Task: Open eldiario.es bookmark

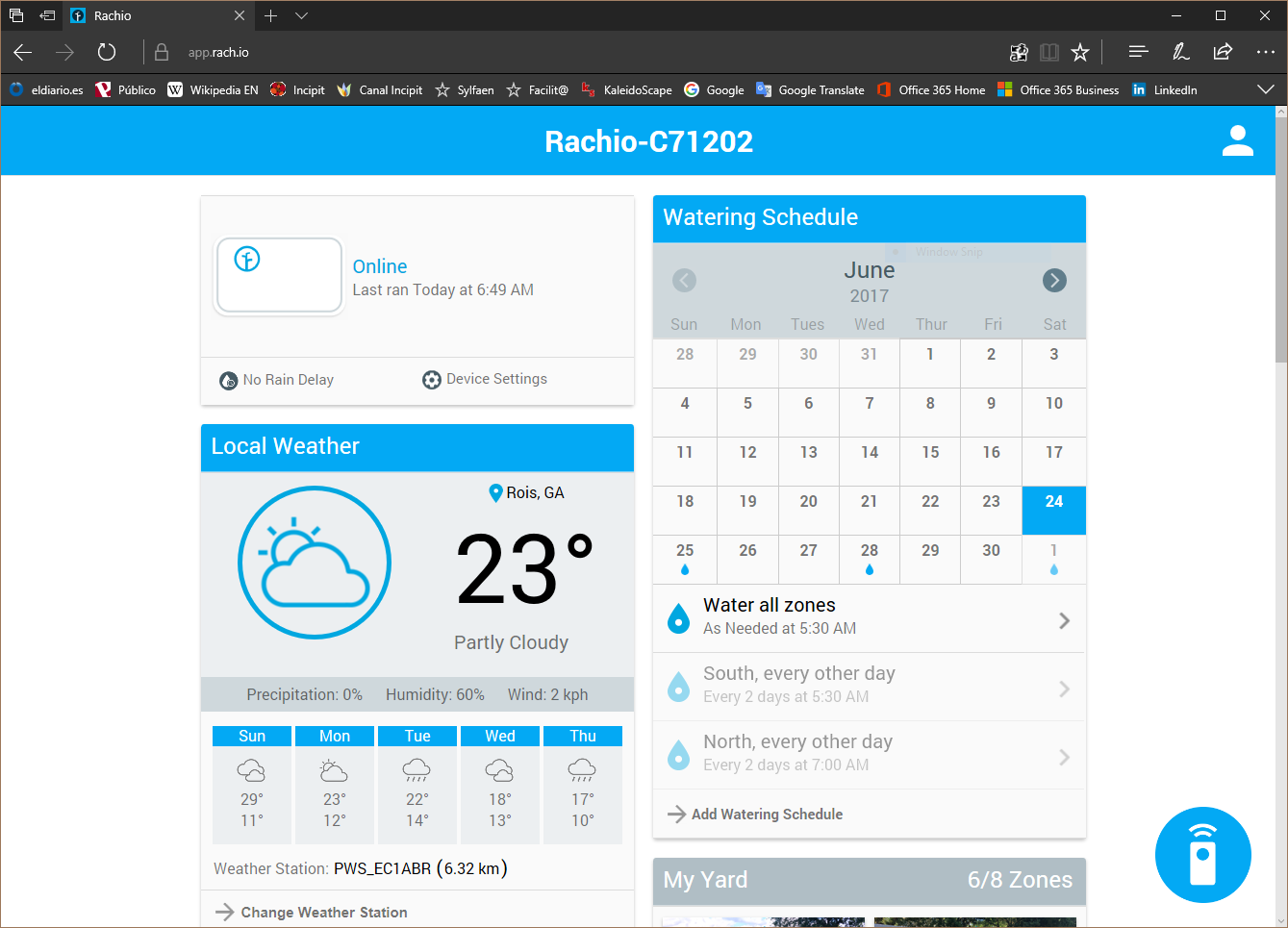Action: [45, 89]
